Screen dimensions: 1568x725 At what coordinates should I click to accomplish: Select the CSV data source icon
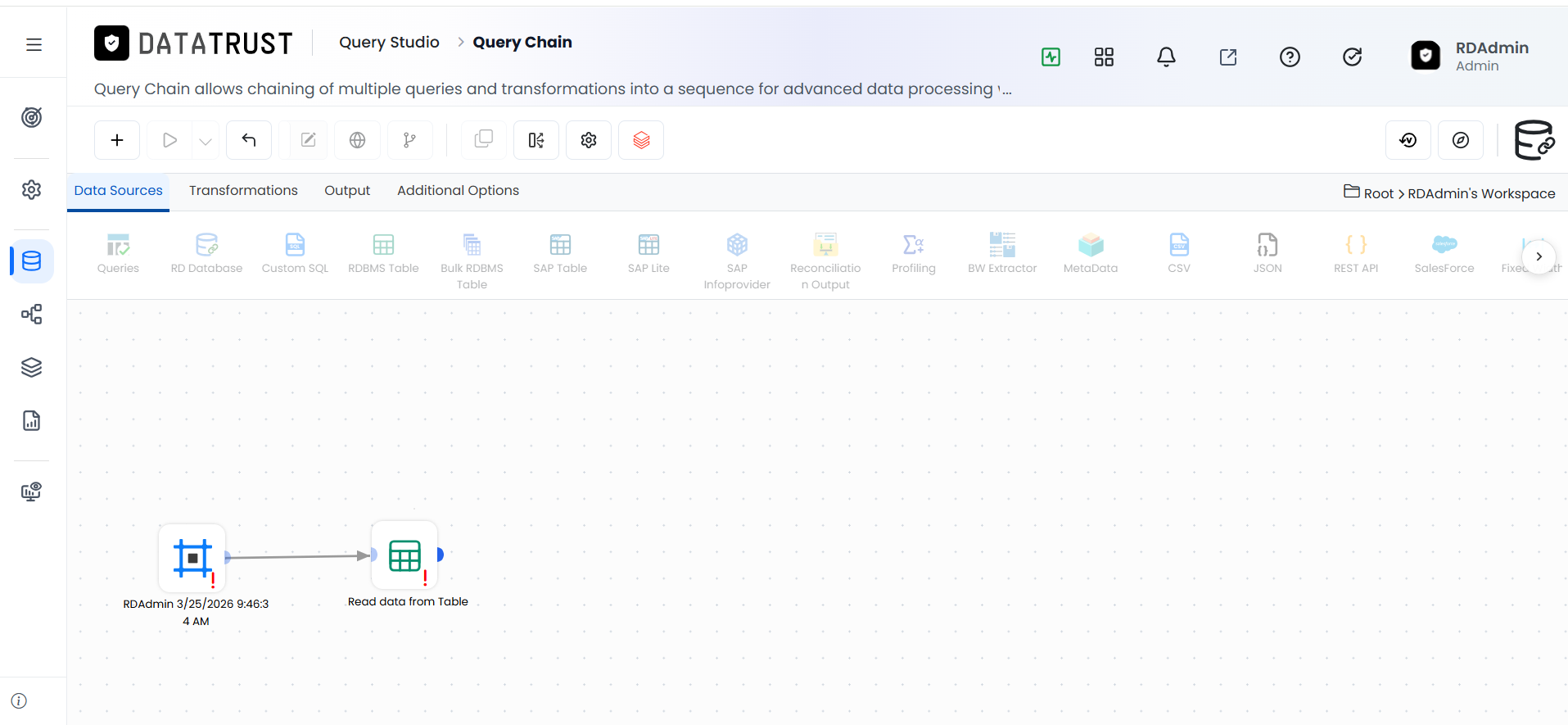[x=1179, y=253]
